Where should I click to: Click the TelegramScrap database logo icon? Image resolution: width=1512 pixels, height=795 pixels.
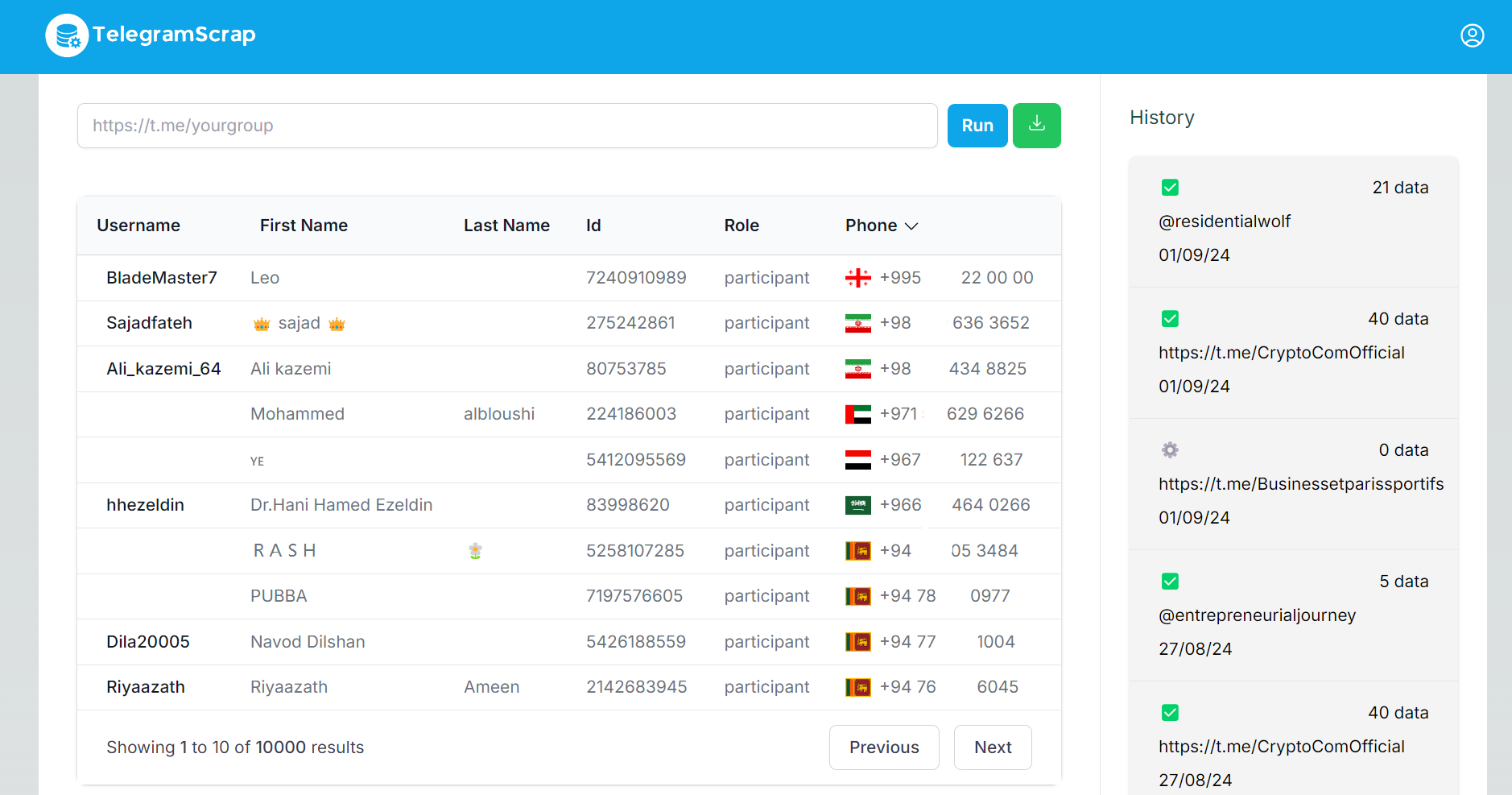click(x=67, y=35)
